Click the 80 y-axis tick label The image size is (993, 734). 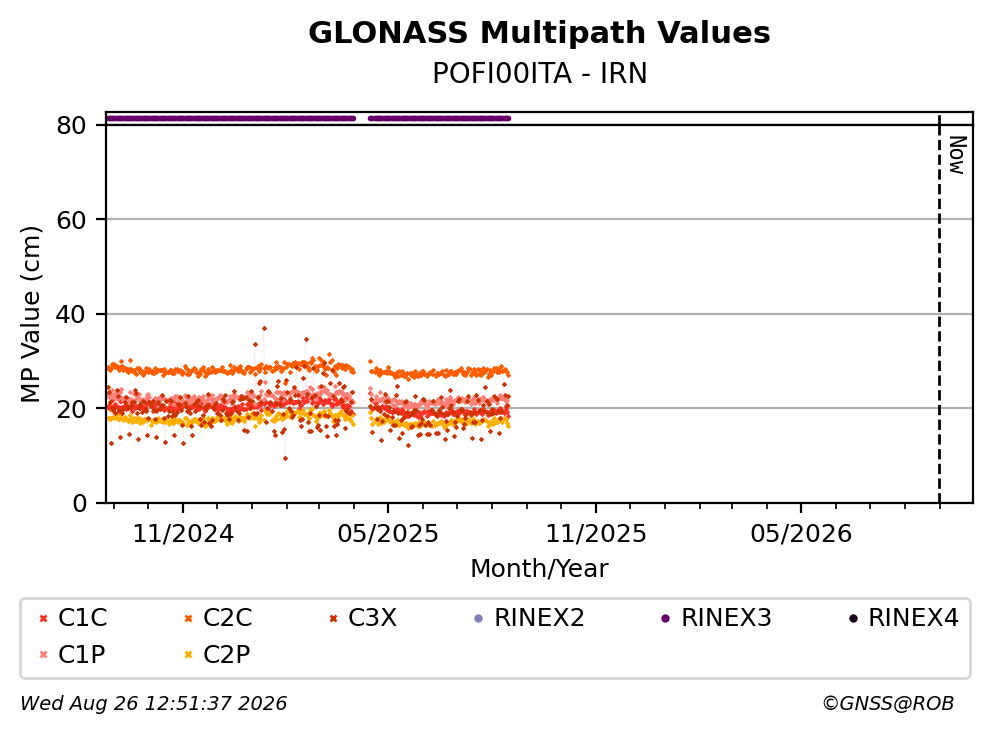click(x=71, y=125)
